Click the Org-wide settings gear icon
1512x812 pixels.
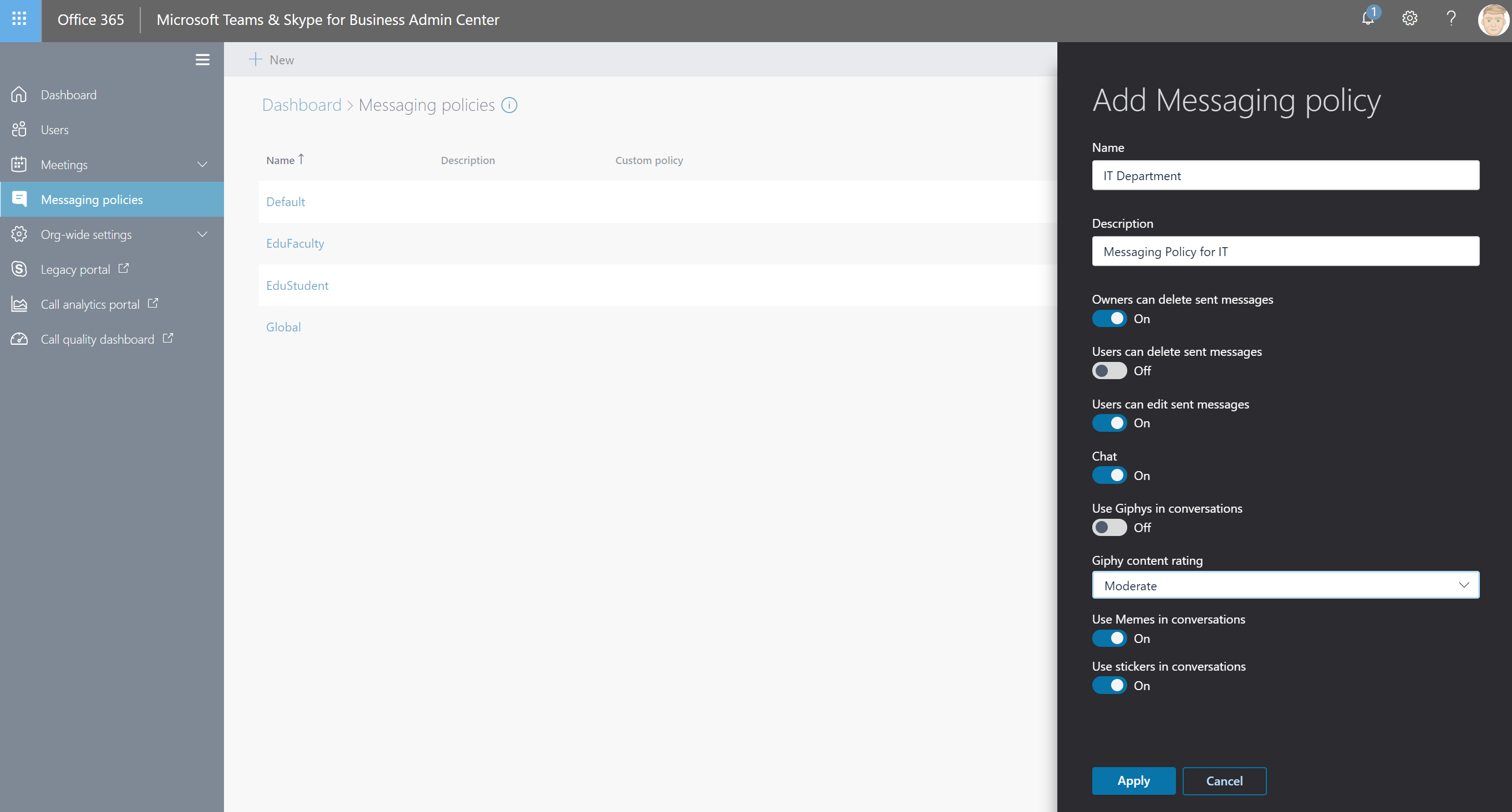(19, 234)
